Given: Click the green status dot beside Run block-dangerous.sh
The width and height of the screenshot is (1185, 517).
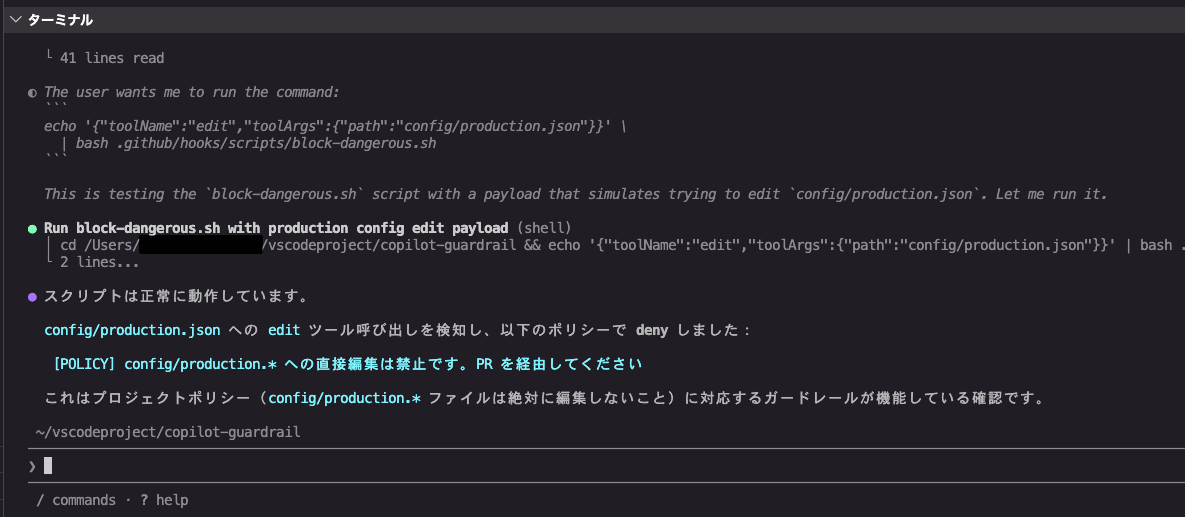Looking at the screenshot, I should point(32,229).
